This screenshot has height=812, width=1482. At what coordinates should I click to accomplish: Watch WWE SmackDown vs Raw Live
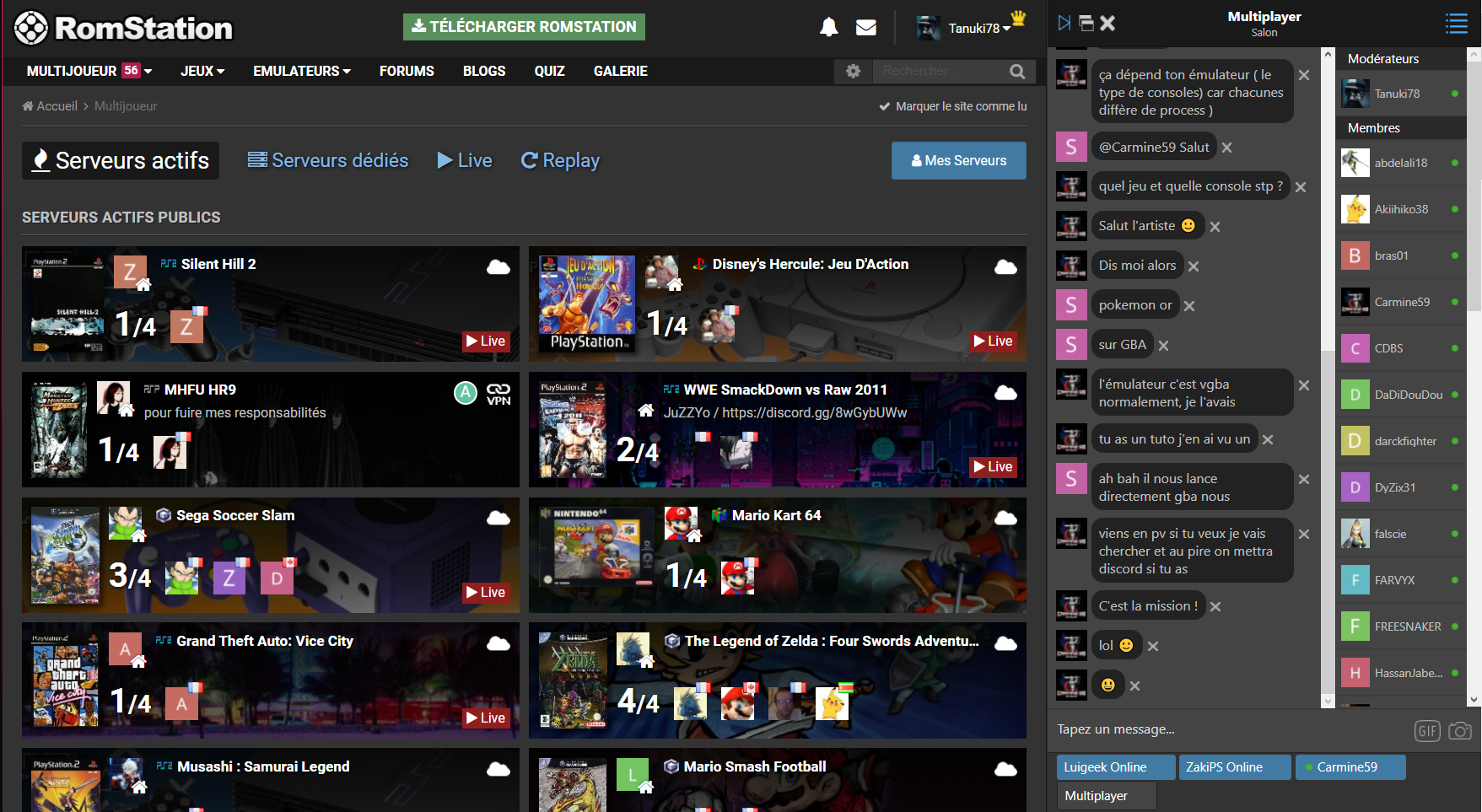coord(994,467)
